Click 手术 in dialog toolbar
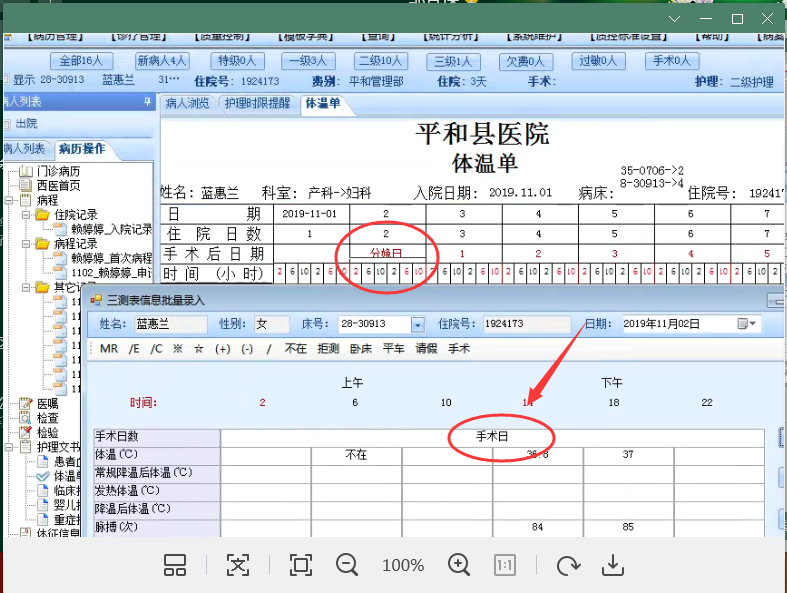Image resolution: width=787 pixels, height=593 pixels. [x=459, y=348]
